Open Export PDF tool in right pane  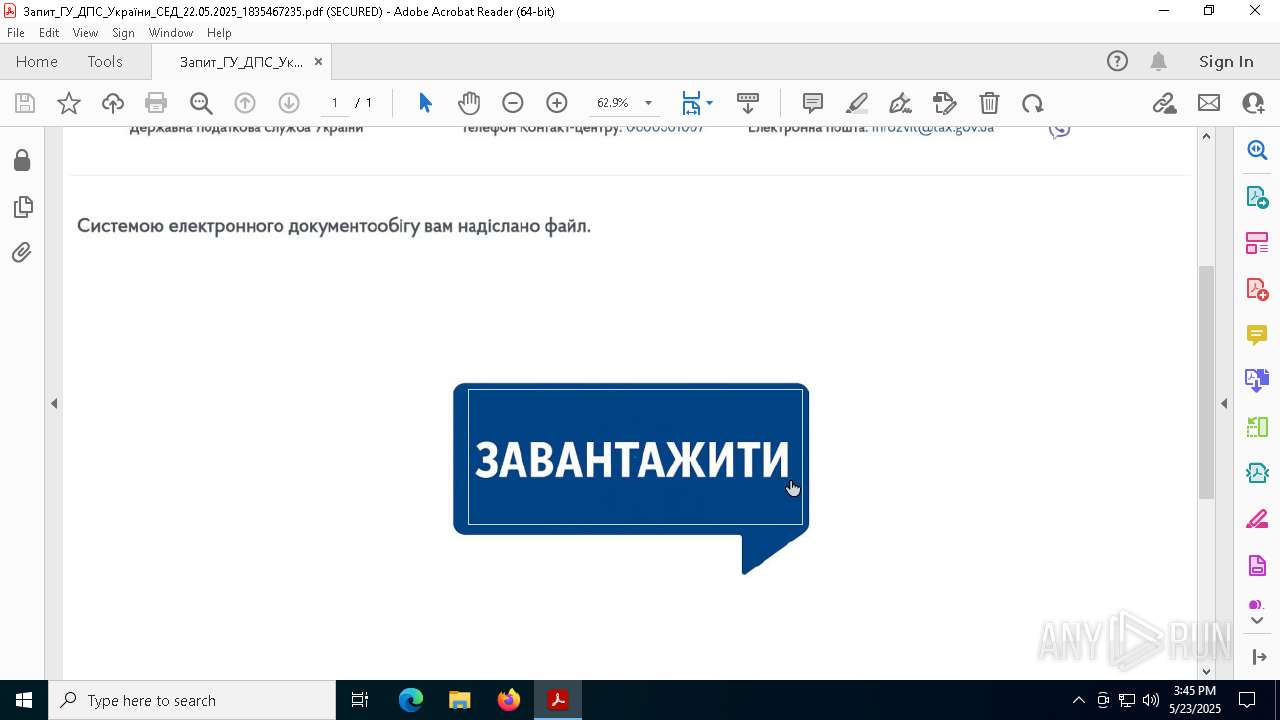tap(1257, 196)
